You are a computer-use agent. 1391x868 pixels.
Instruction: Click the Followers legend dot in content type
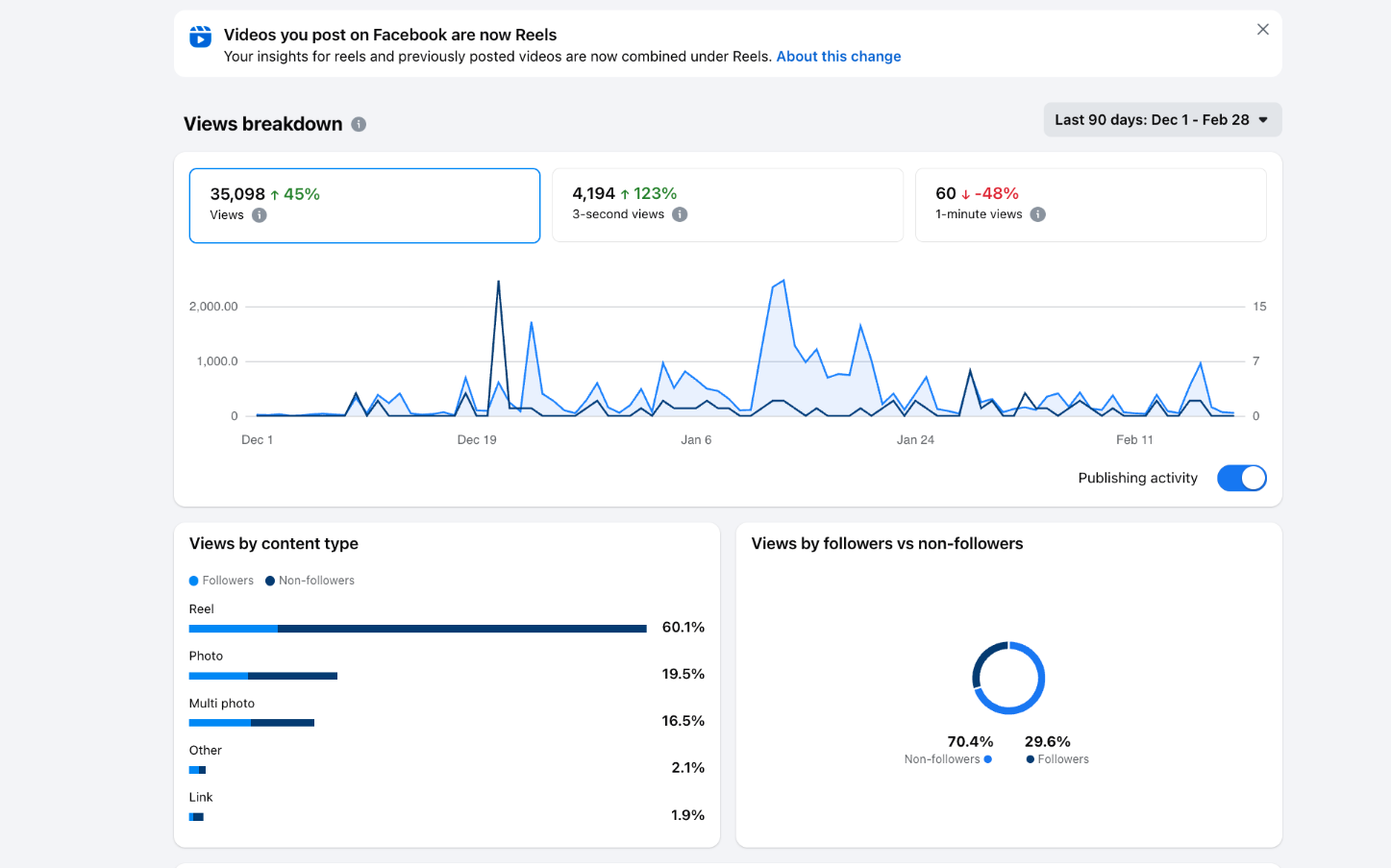click(194, 581)
